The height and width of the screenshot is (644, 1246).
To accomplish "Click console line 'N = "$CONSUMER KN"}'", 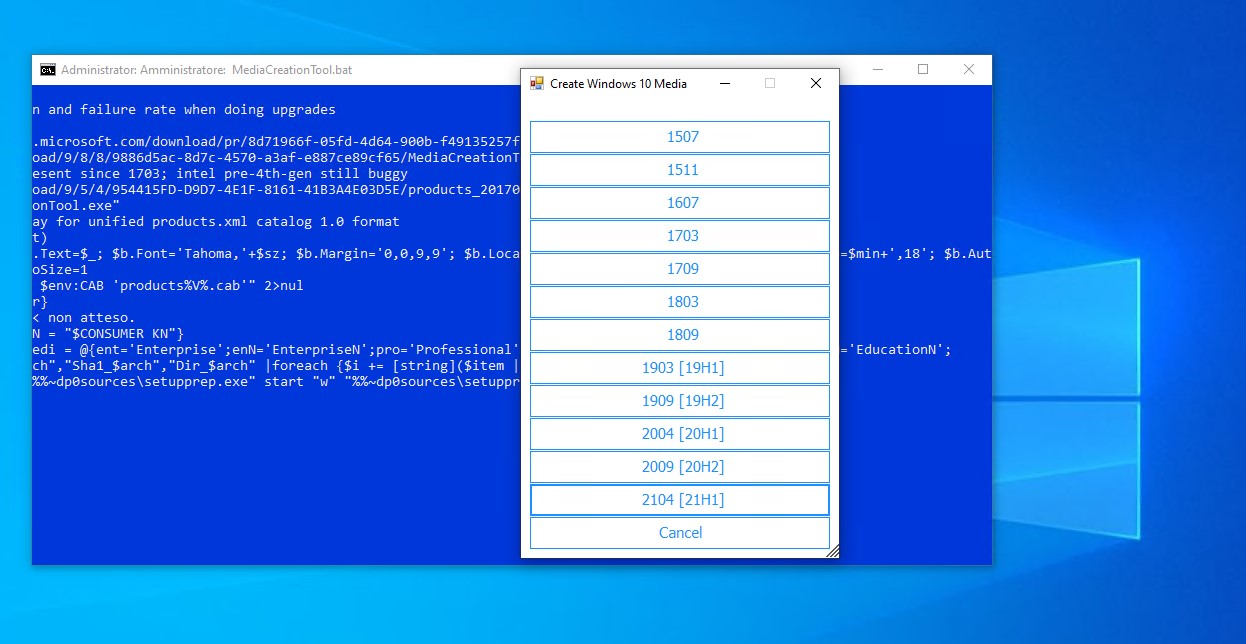I will coord(108,334).
